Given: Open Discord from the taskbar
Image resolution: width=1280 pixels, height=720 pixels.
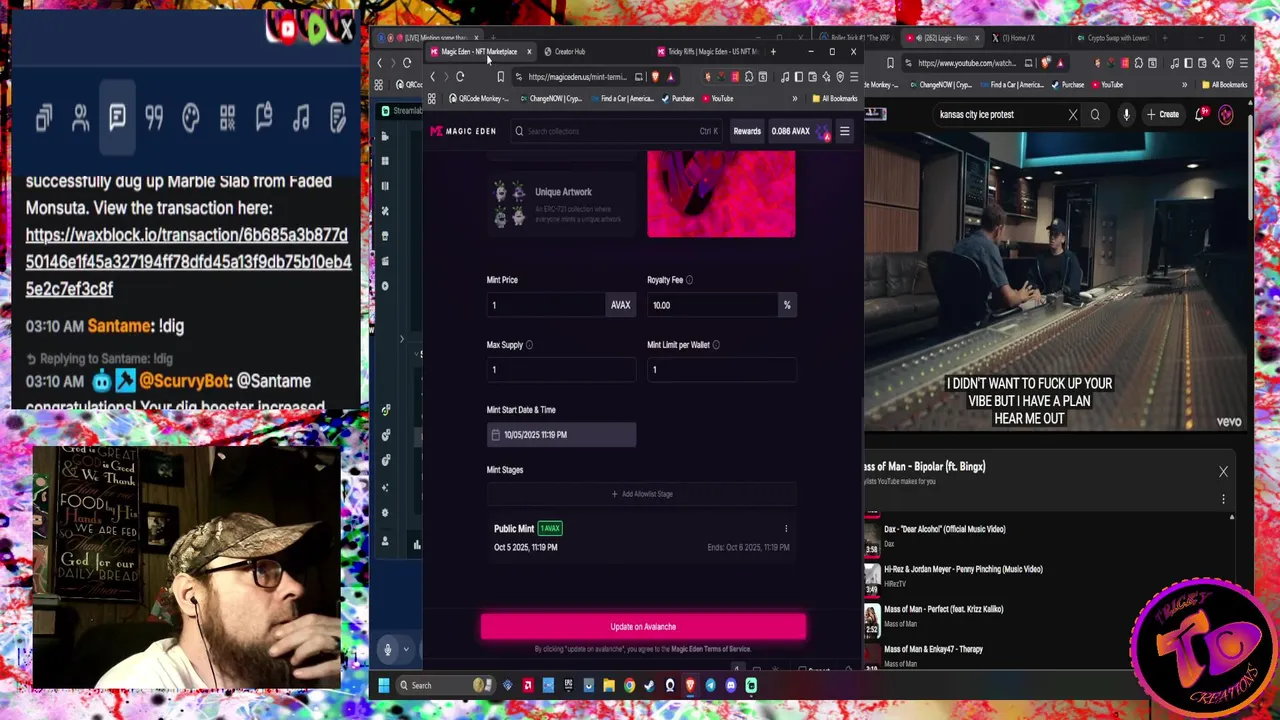Looking at the screenshot, I should (731, 686).
